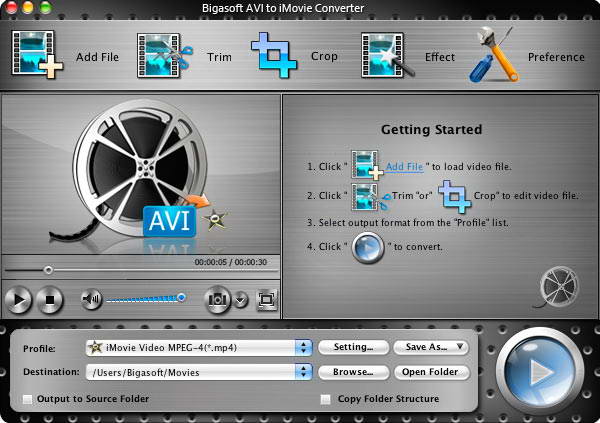Open Preference wrench and screwdriver icon

(x=494, y=54)
